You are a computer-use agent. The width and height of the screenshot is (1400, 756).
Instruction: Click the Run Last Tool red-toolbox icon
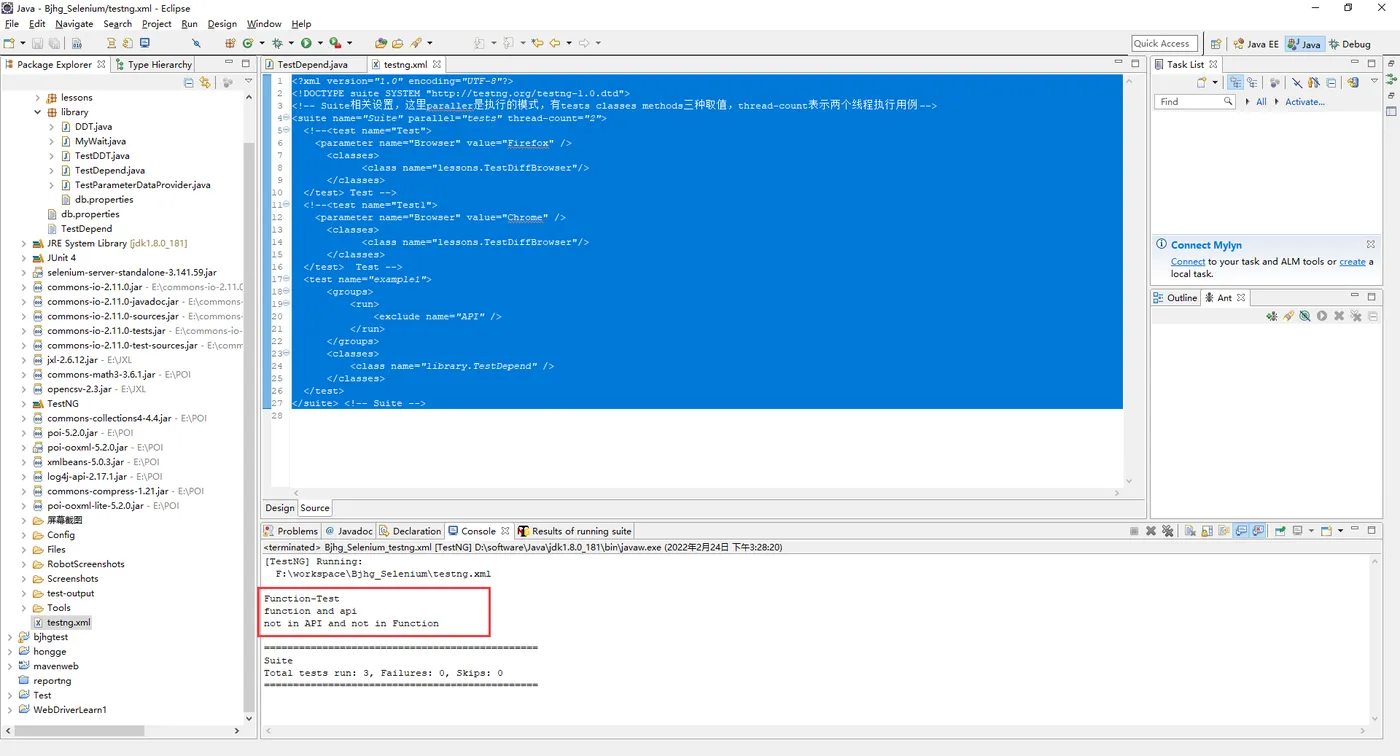(335, 43)
